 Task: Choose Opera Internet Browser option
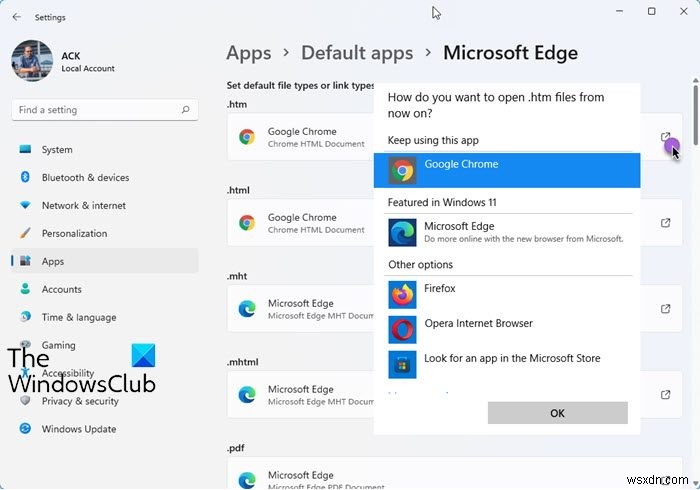point(508,329)
